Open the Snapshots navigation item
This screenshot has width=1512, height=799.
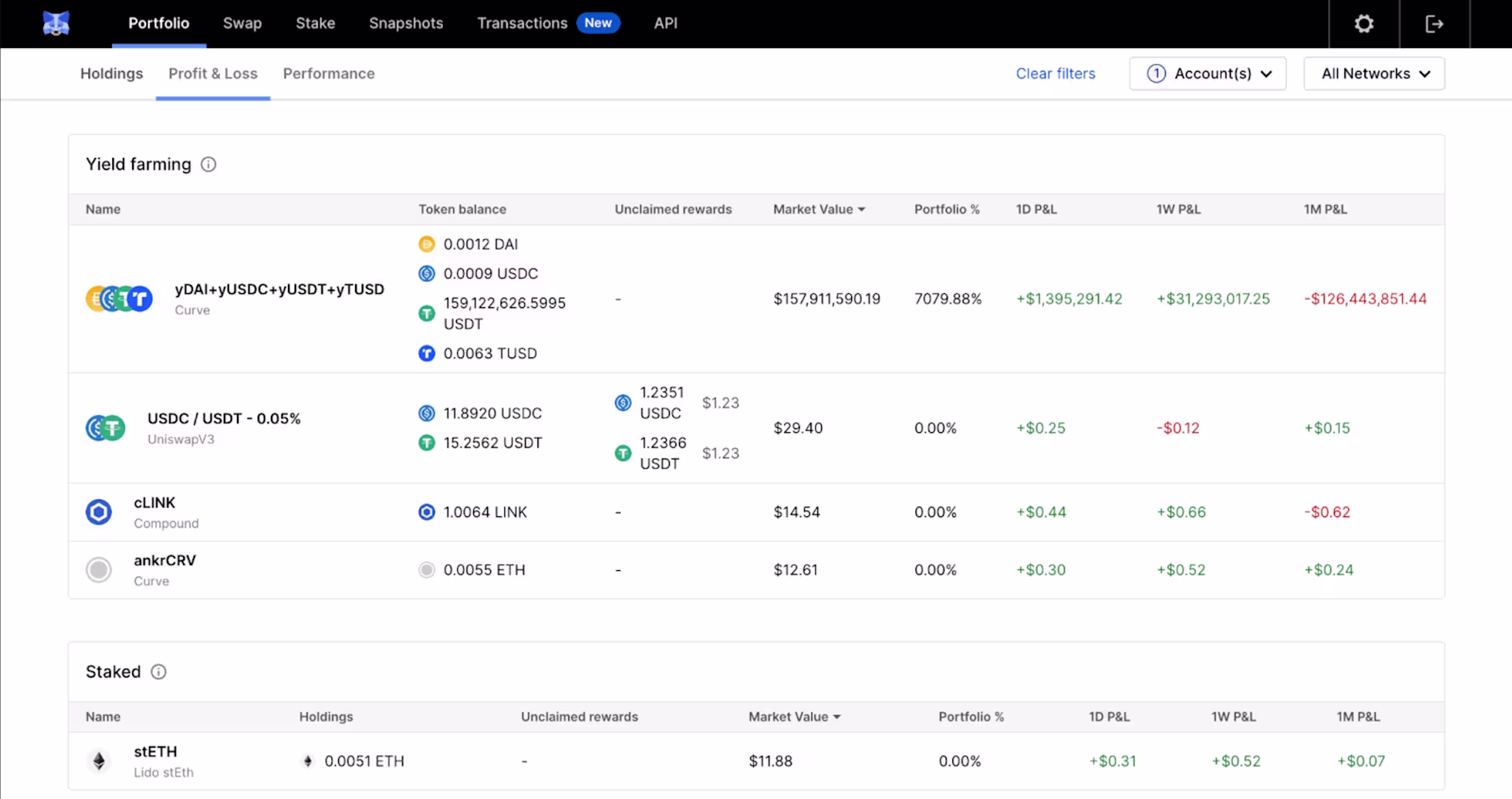[x=406, y=24]
